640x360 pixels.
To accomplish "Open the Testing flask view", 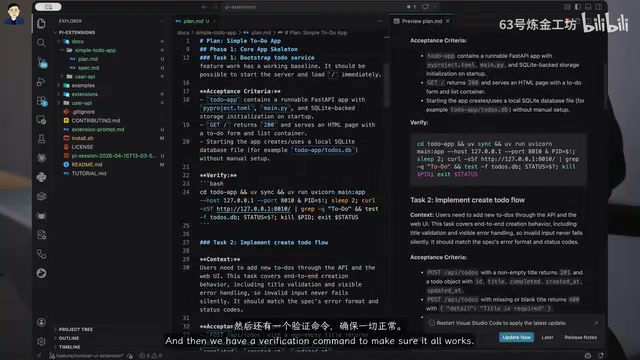I will pyautogui.click(x=41, y=139).
